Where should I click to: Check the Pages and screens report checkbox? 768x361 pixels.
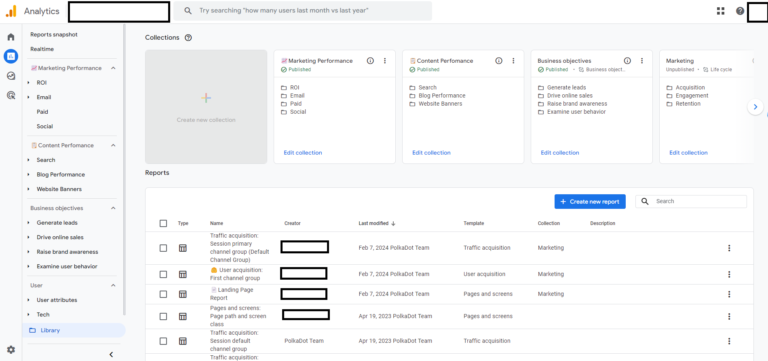coord(163,316)
